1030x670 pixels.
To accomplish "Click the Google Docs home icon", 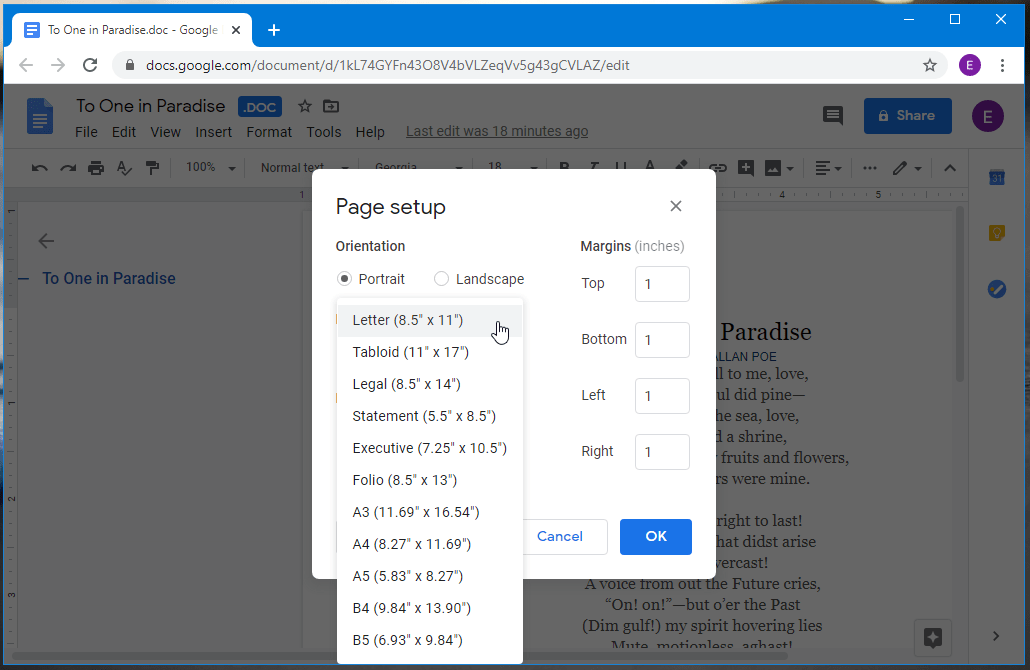I will [39, 116].
